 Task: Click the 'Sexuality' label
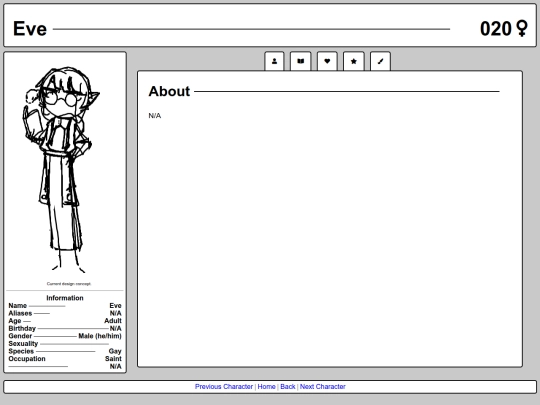pyautogui.click(x=23, y=343)
